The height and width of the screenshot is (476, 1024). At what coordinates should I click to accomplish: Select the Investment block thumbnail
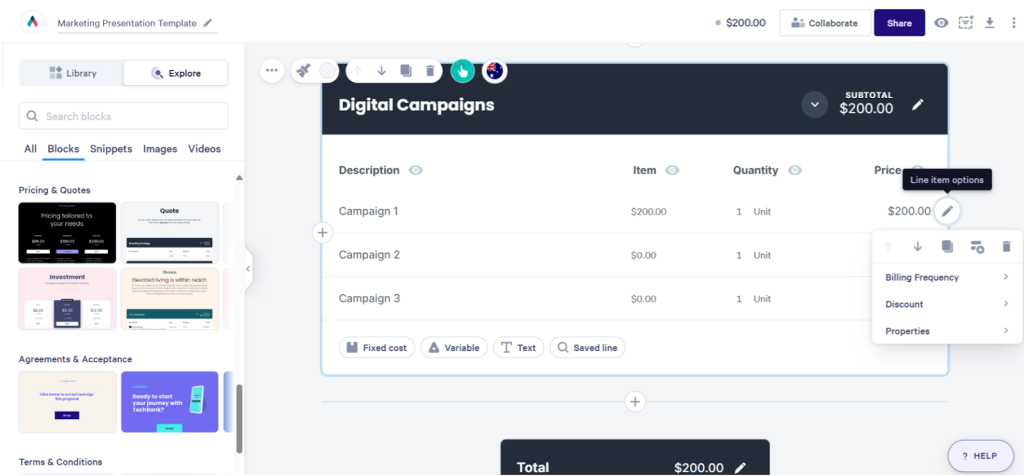coord(67,299)
